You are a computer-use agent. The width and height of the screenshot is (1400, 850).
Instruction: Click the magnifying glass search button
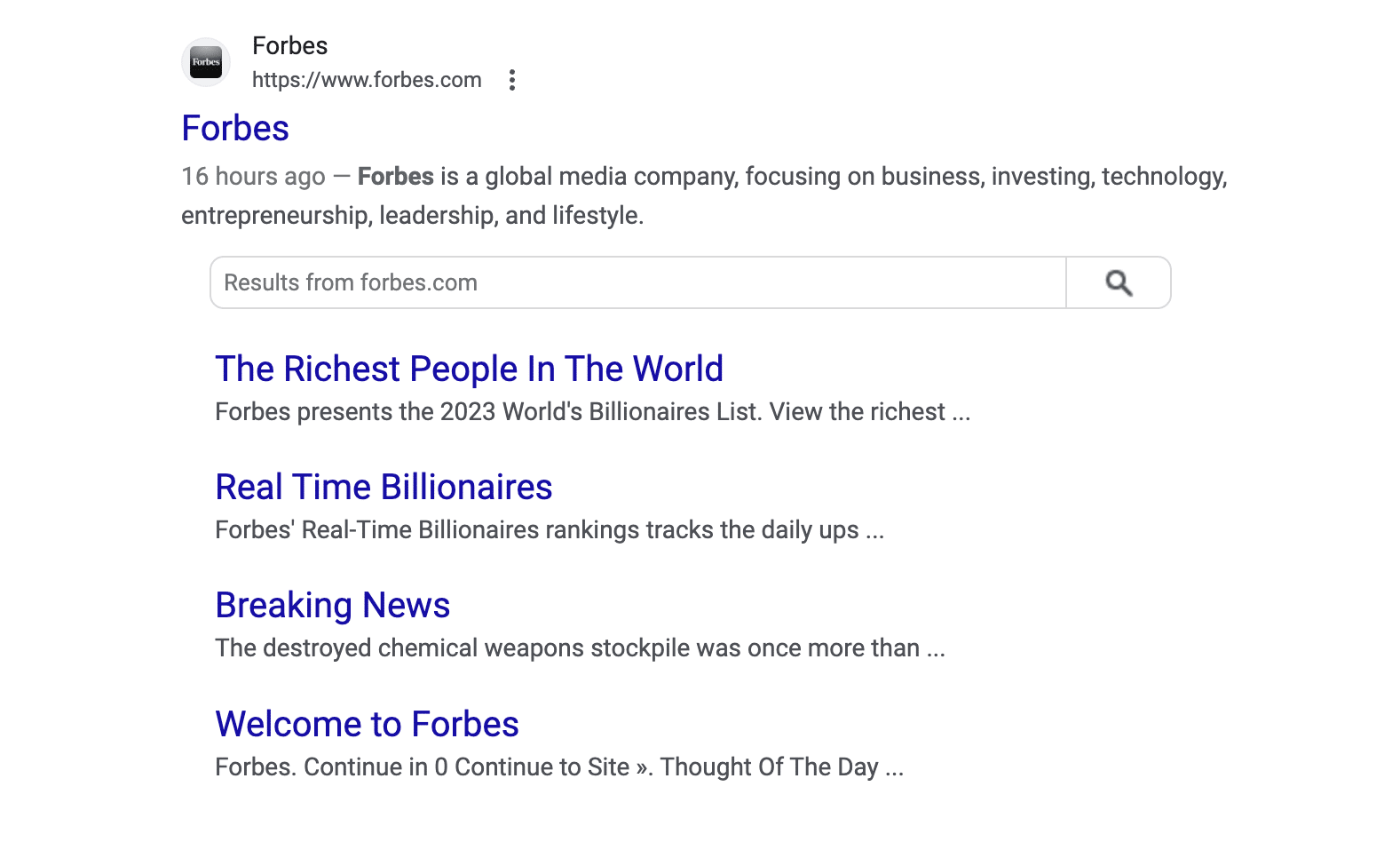[1119, 282]
